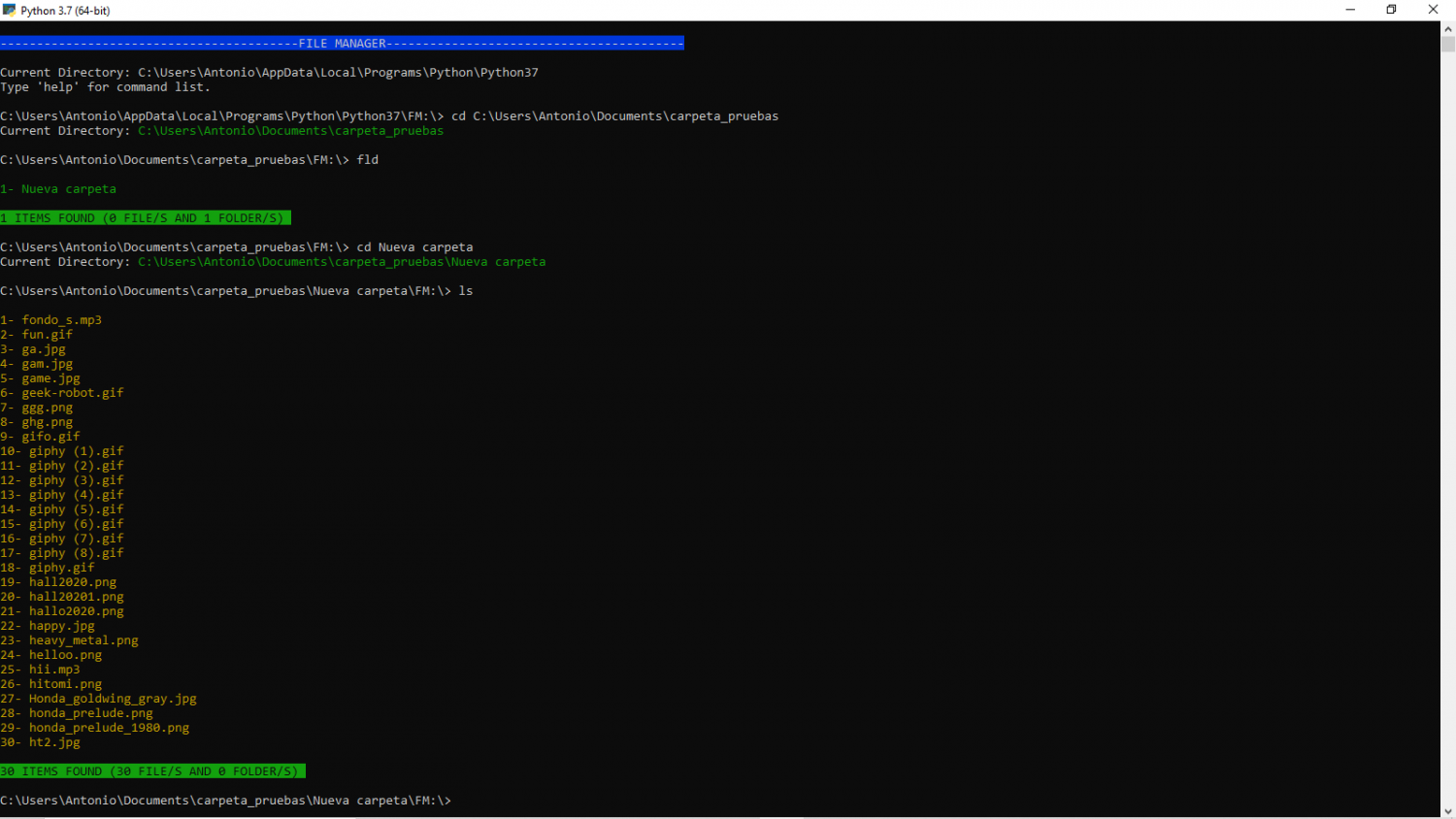Click the vertical scrollbar thumb
Image resolution: width=1456 pixels, height=819 pixels.
coord(1447,44)
